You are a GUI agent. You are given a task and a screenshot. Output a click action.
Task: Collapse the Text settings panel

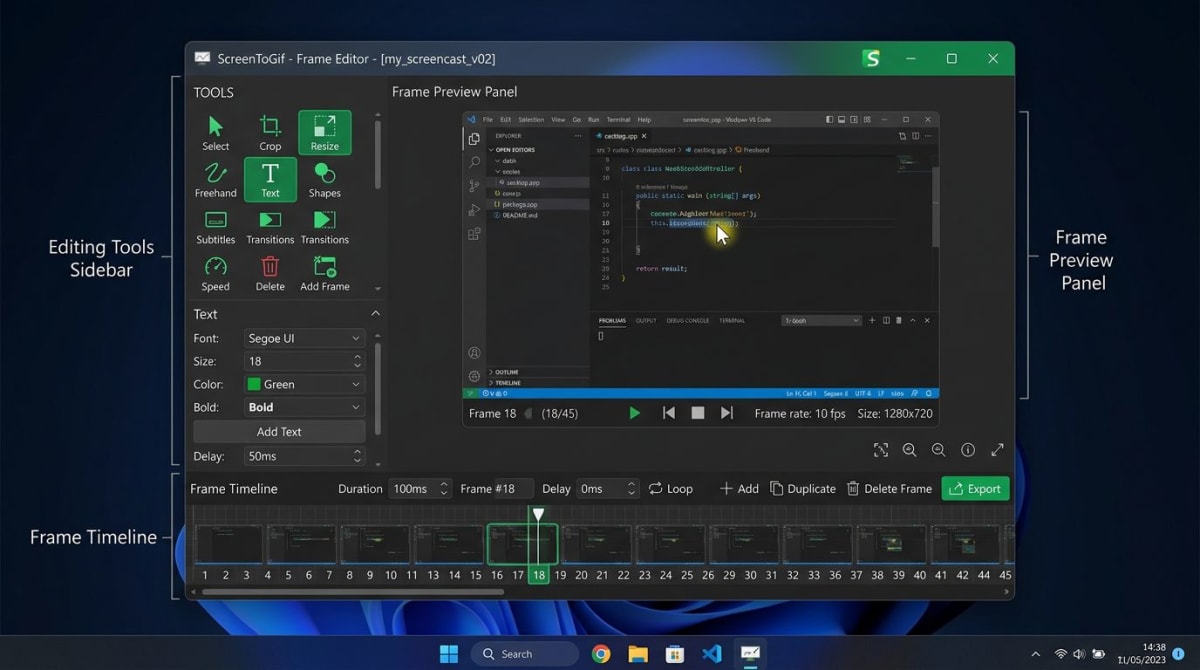(x=375, y=313)
